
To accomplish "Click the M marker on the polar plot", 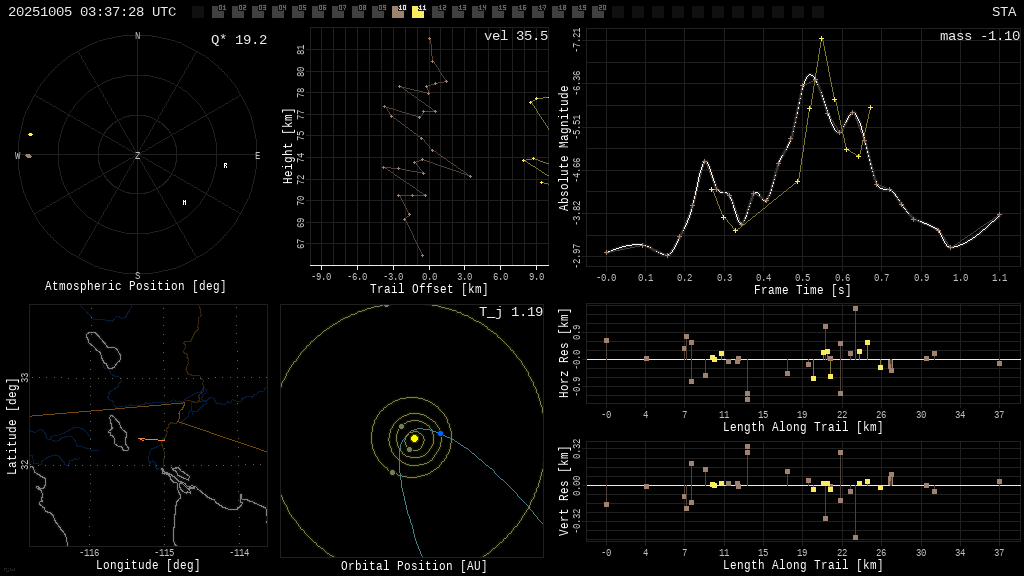I will tap(184, 203).
